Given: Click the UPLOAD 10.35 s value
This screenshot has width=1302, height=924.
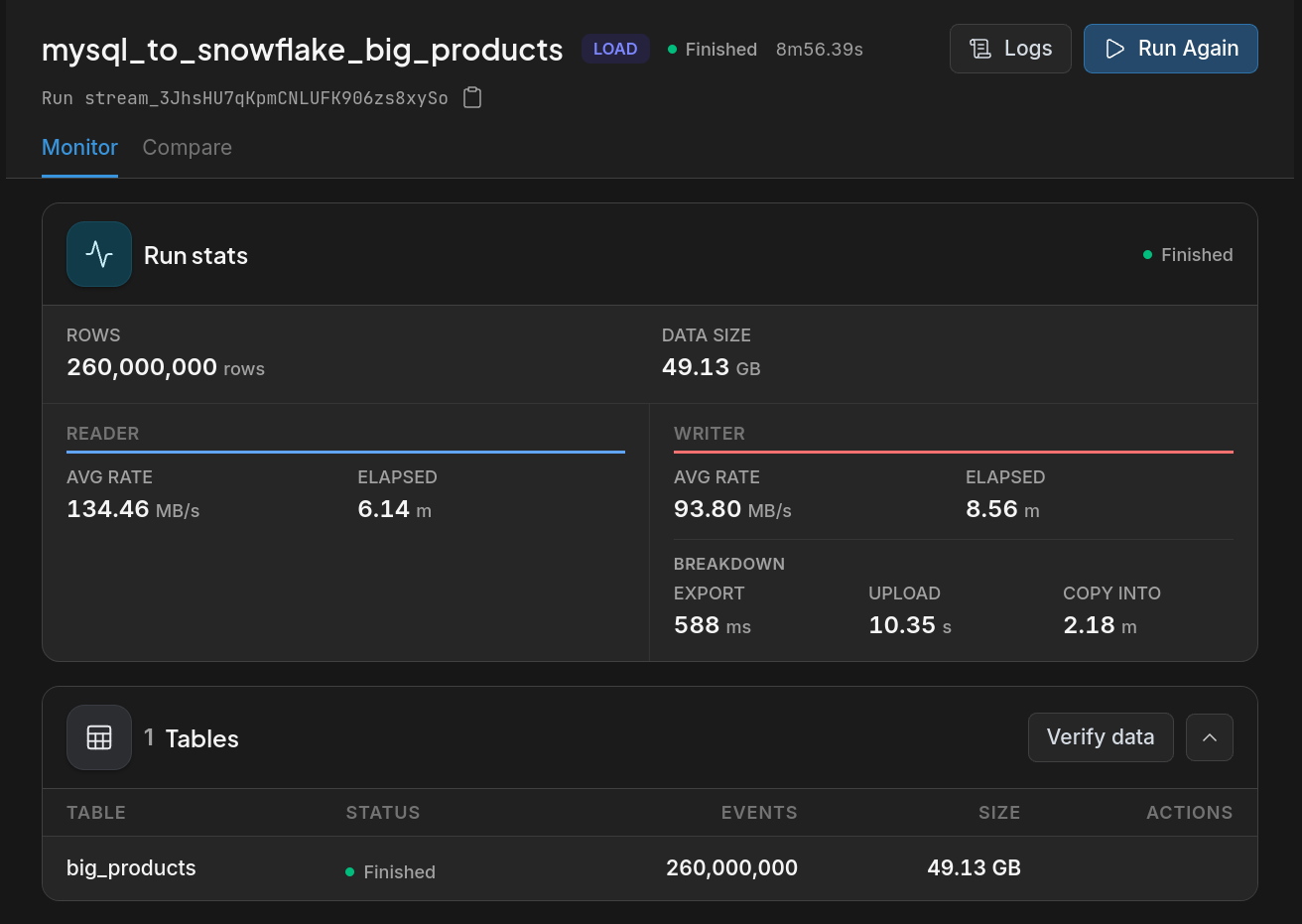Looking at the screenshot, I should tap(910, 625).
